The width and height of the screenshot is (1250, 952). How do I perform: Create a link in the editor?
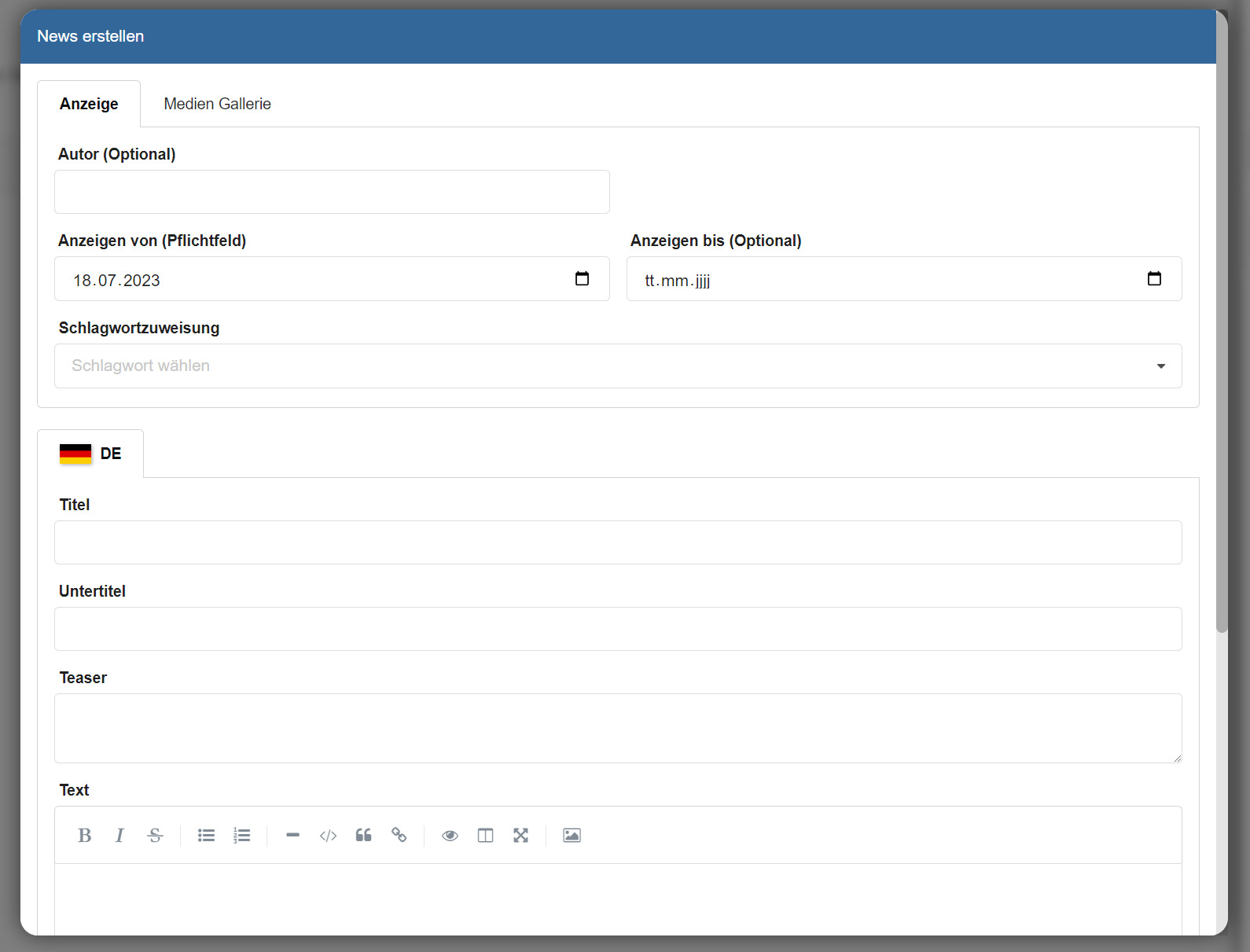[399, 836]
